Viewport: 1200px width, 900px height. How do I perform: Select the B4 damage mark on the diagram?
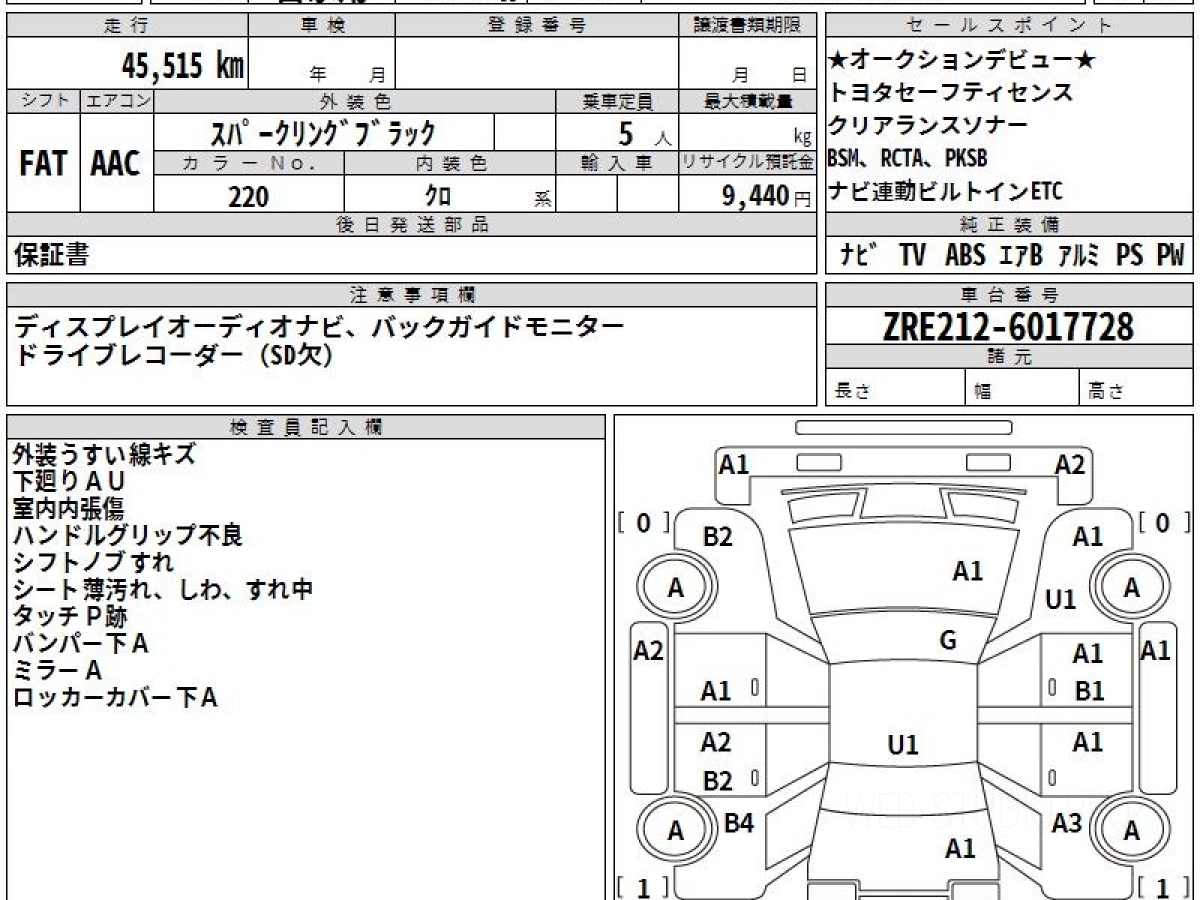click(x=738, y=823)
